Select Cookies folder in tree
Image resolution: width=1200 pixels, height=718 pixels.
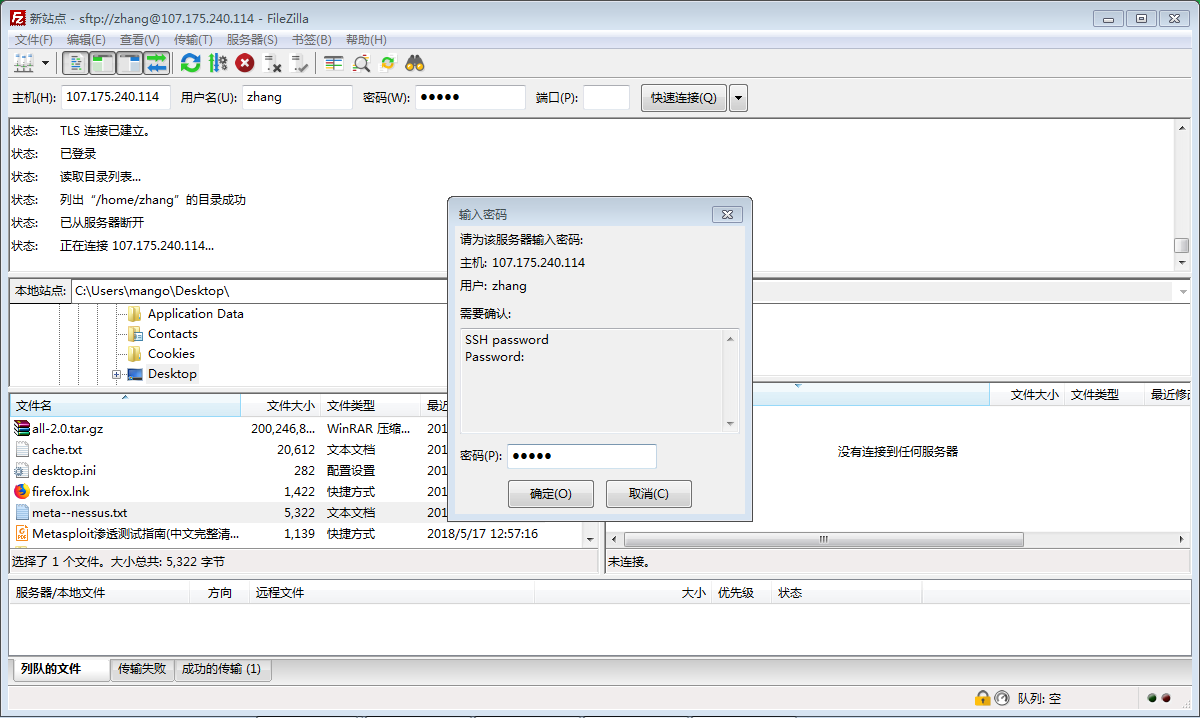[171, 354]
